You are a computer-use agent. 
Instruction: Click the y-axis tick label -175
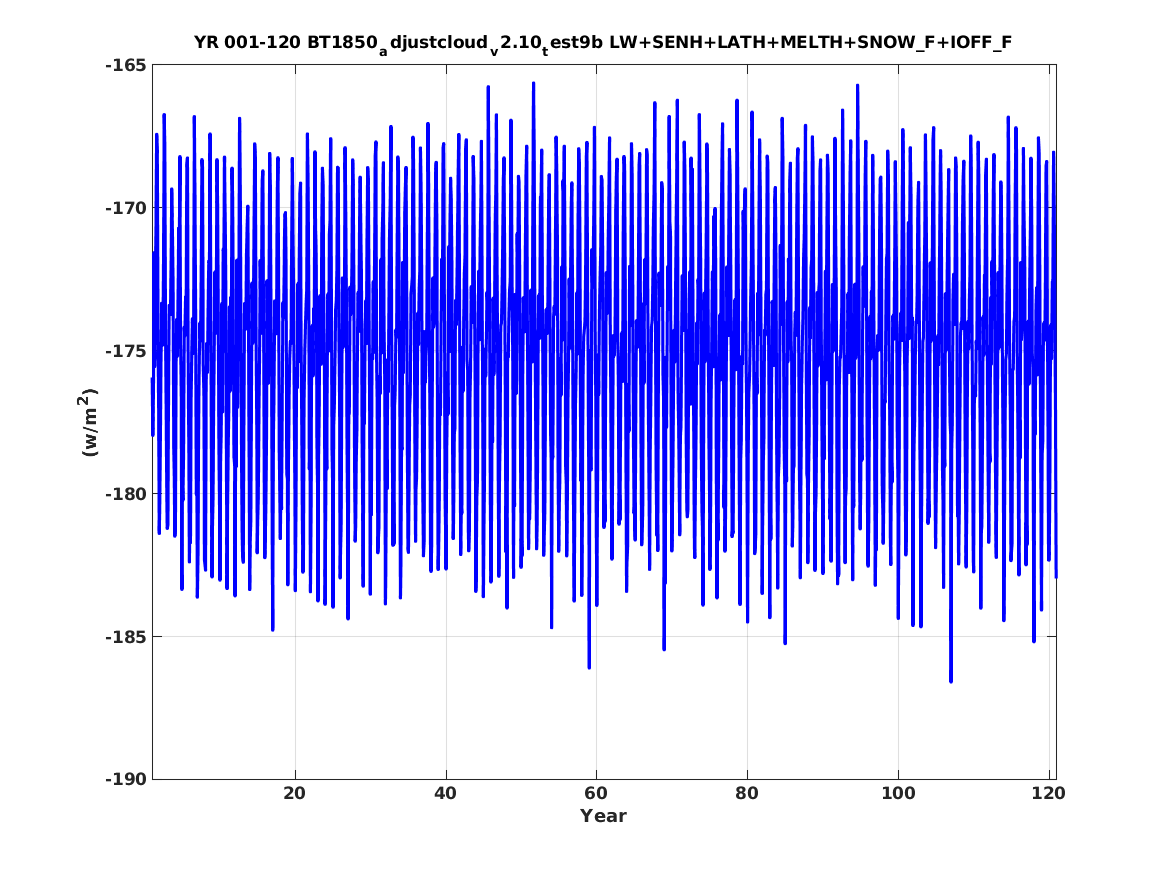(127, 351)
